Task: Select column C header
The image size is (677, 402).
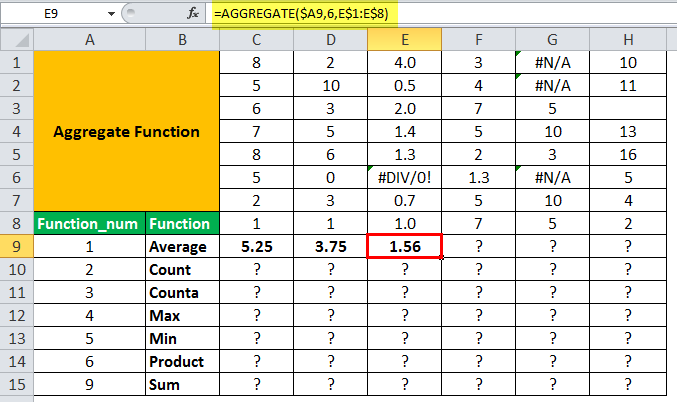Action: point(256,40)
